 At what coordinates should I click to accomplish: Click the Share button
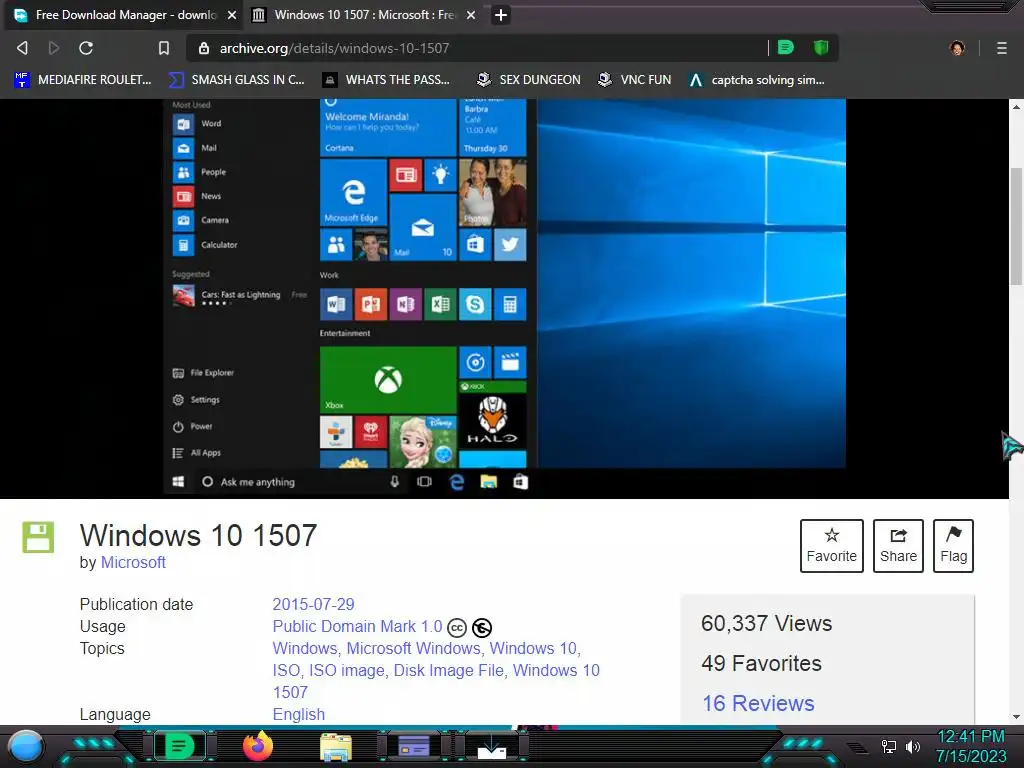(898, 546)
